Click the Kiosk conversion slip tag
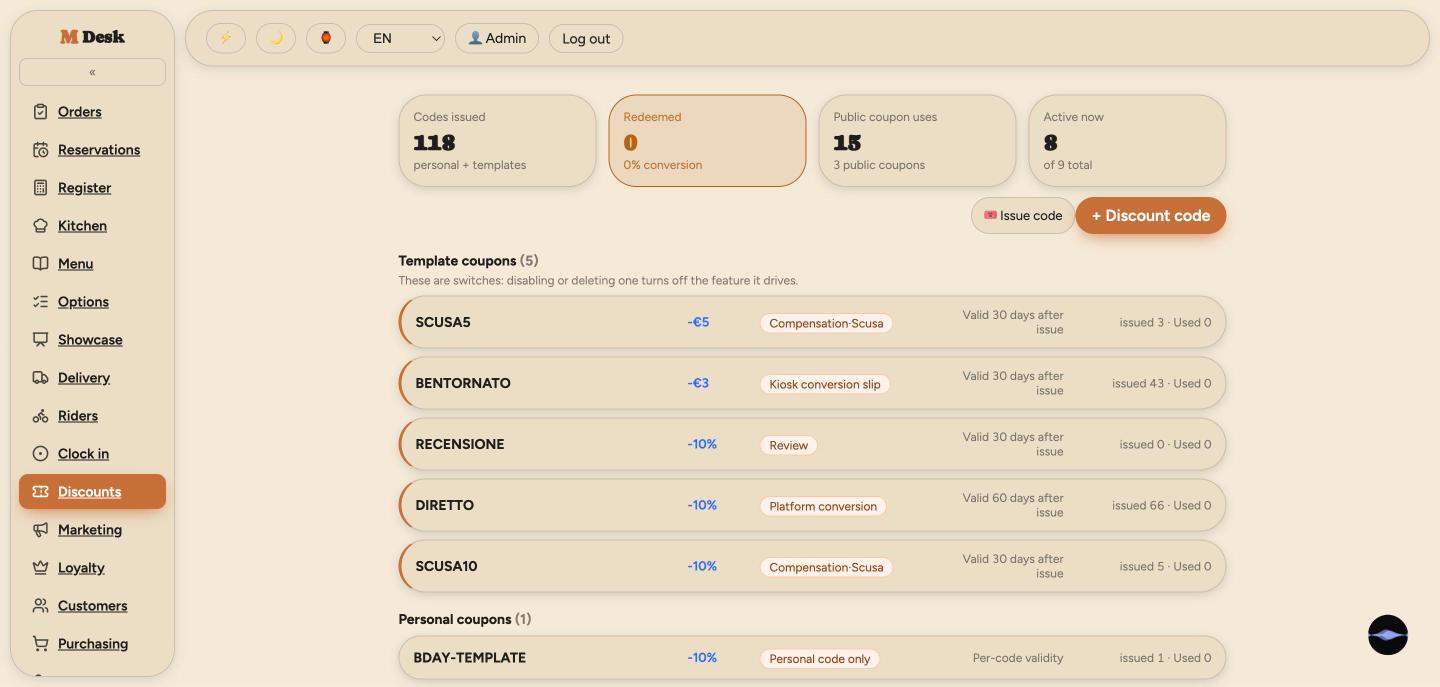Screen dimensions: 1440x687 [x=825, y=384]
